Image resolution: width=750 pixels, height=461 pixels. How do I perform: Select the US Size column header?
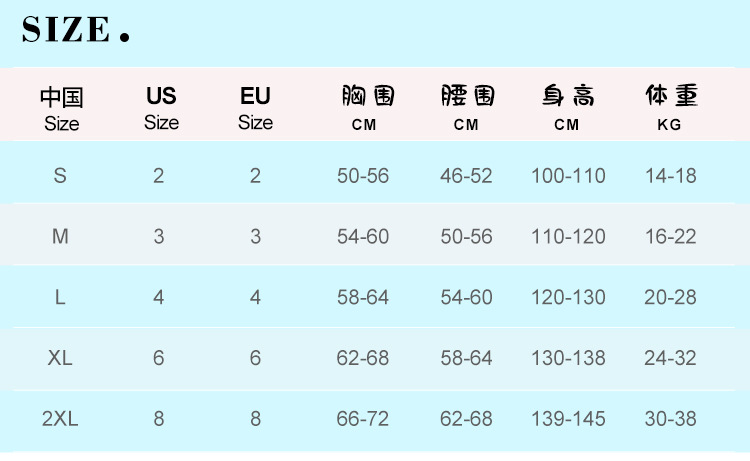(x=161, y=108)
